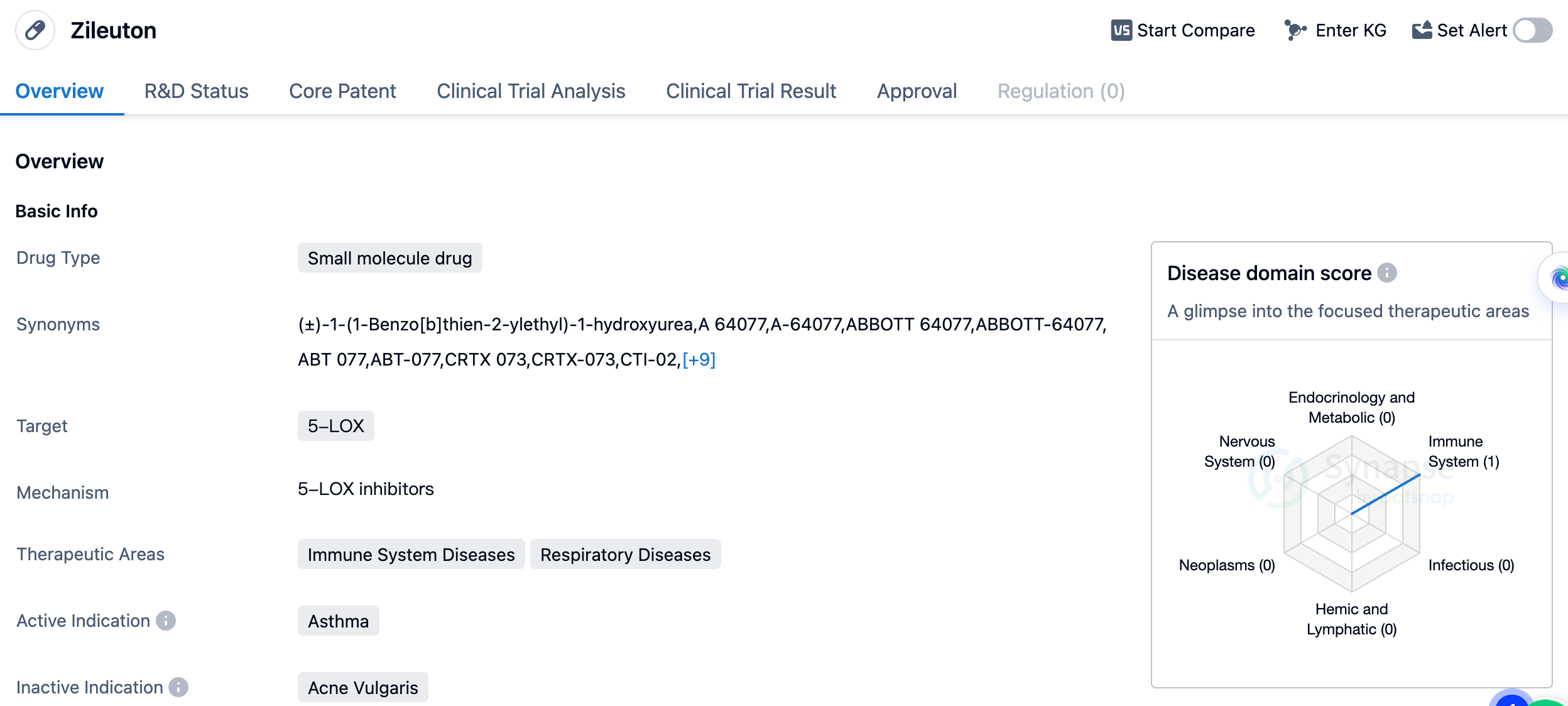Click info icon next to Disease domain score
The image size is (1568, 706).
point(1387,273)
